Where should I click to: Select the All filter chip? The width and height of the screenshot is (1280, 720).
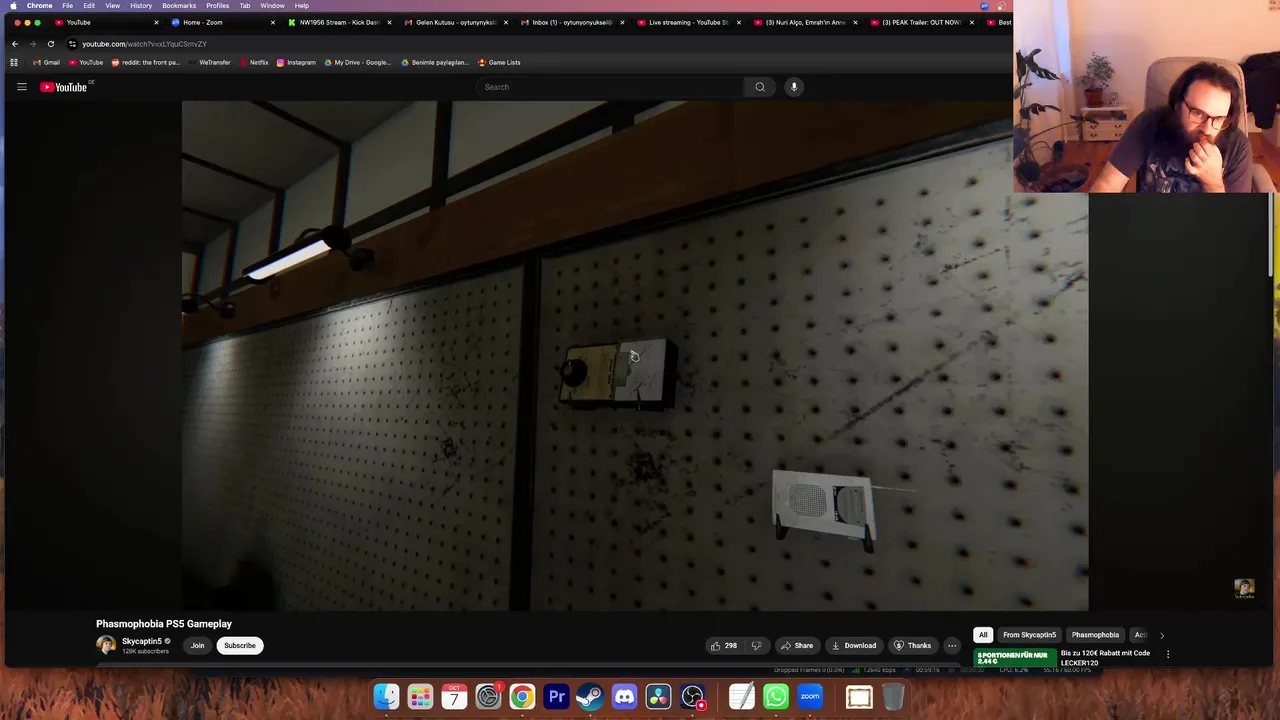[x=983, y=635]
